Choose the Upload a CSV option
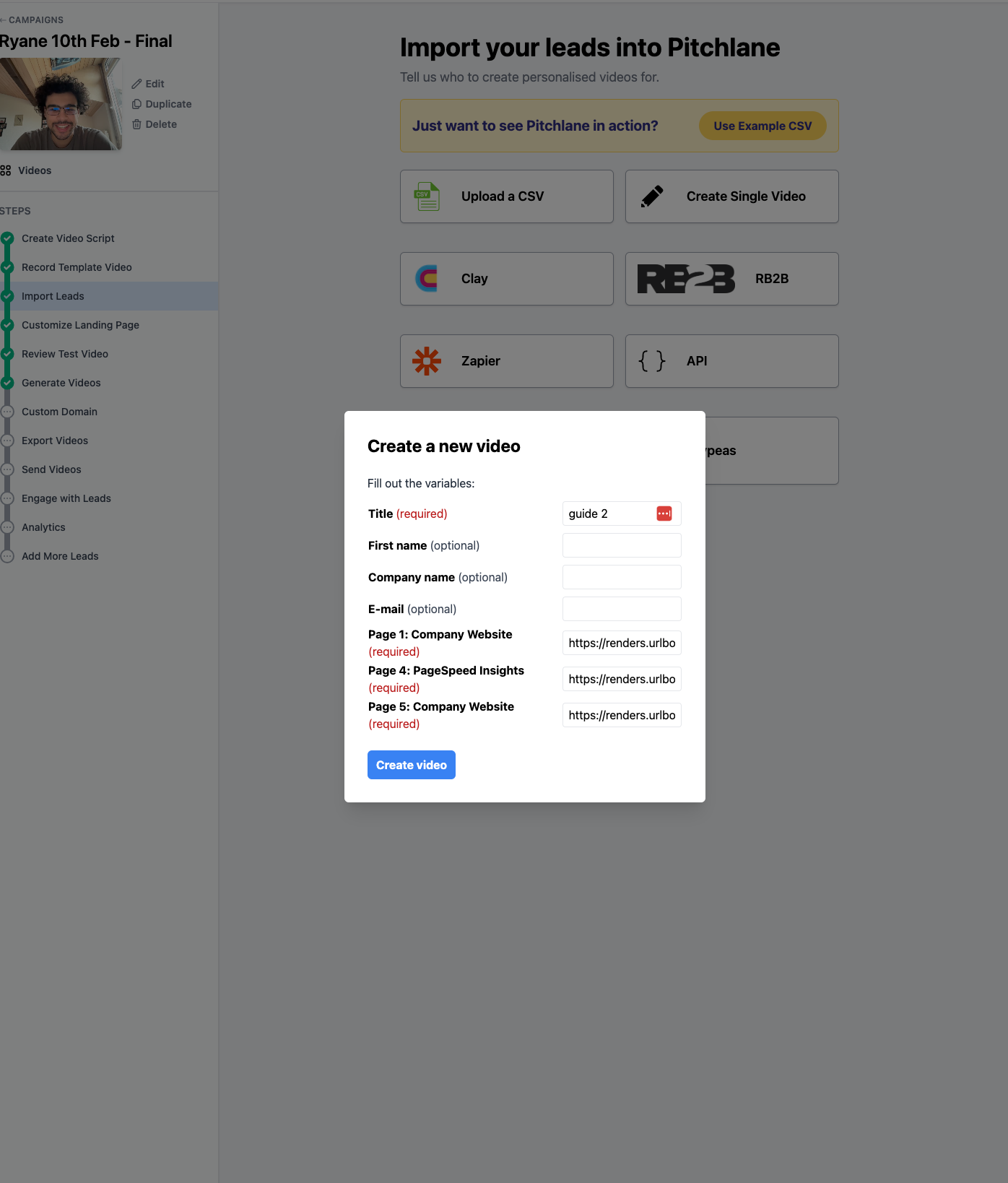This screenshot has width=1008, height=1183. (507, 196)
